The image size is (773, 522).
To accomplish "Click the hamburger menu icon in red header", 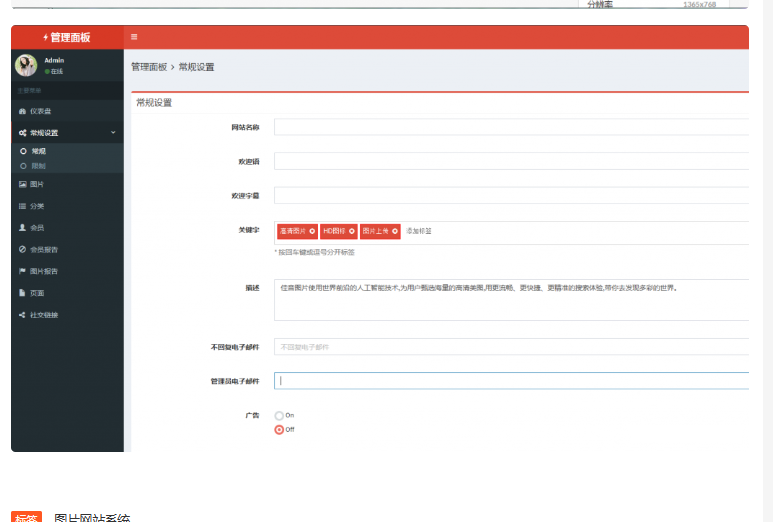I will coord(134,37).
